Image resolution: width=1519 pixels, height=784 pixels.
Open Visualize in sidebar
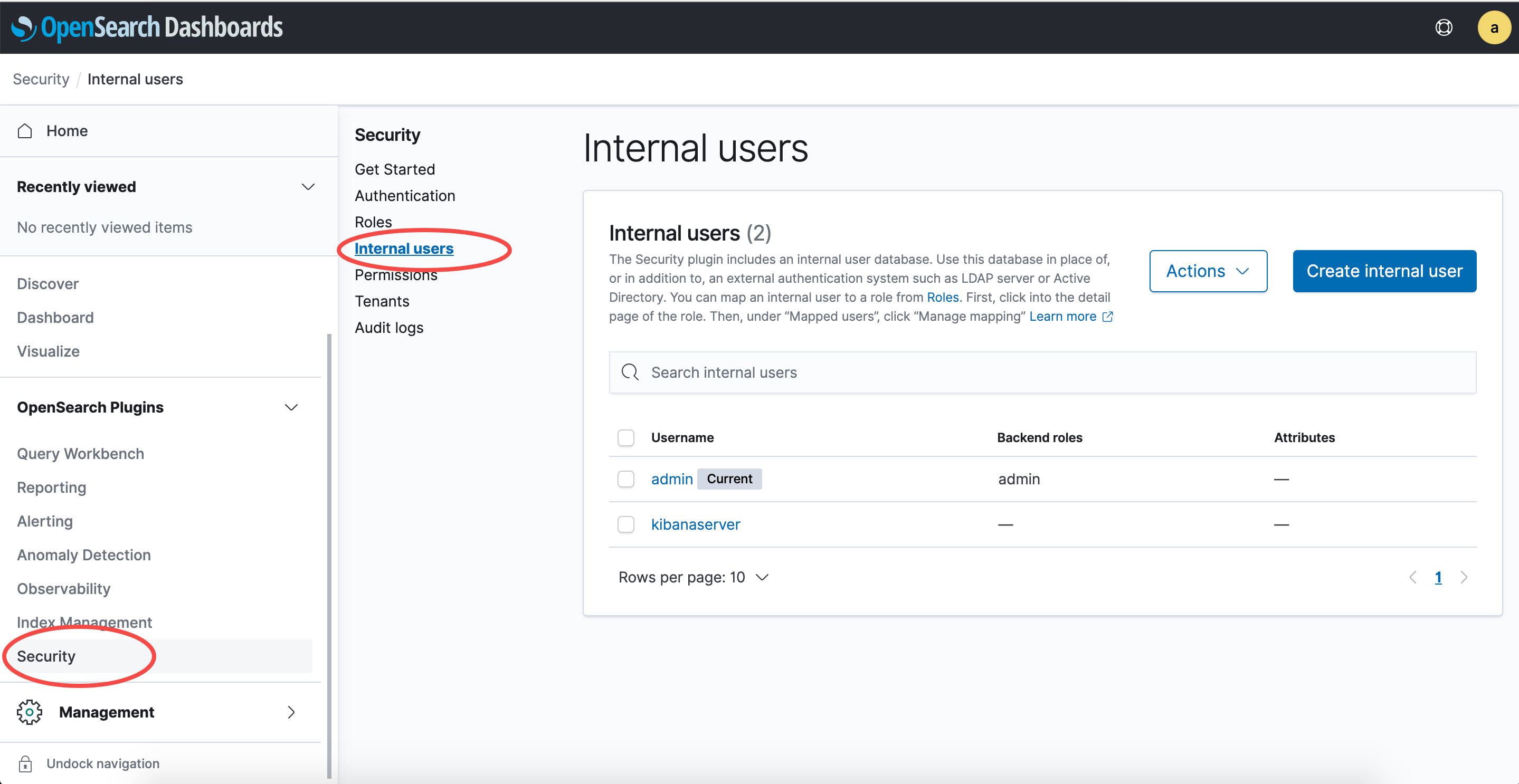point(49,351)
